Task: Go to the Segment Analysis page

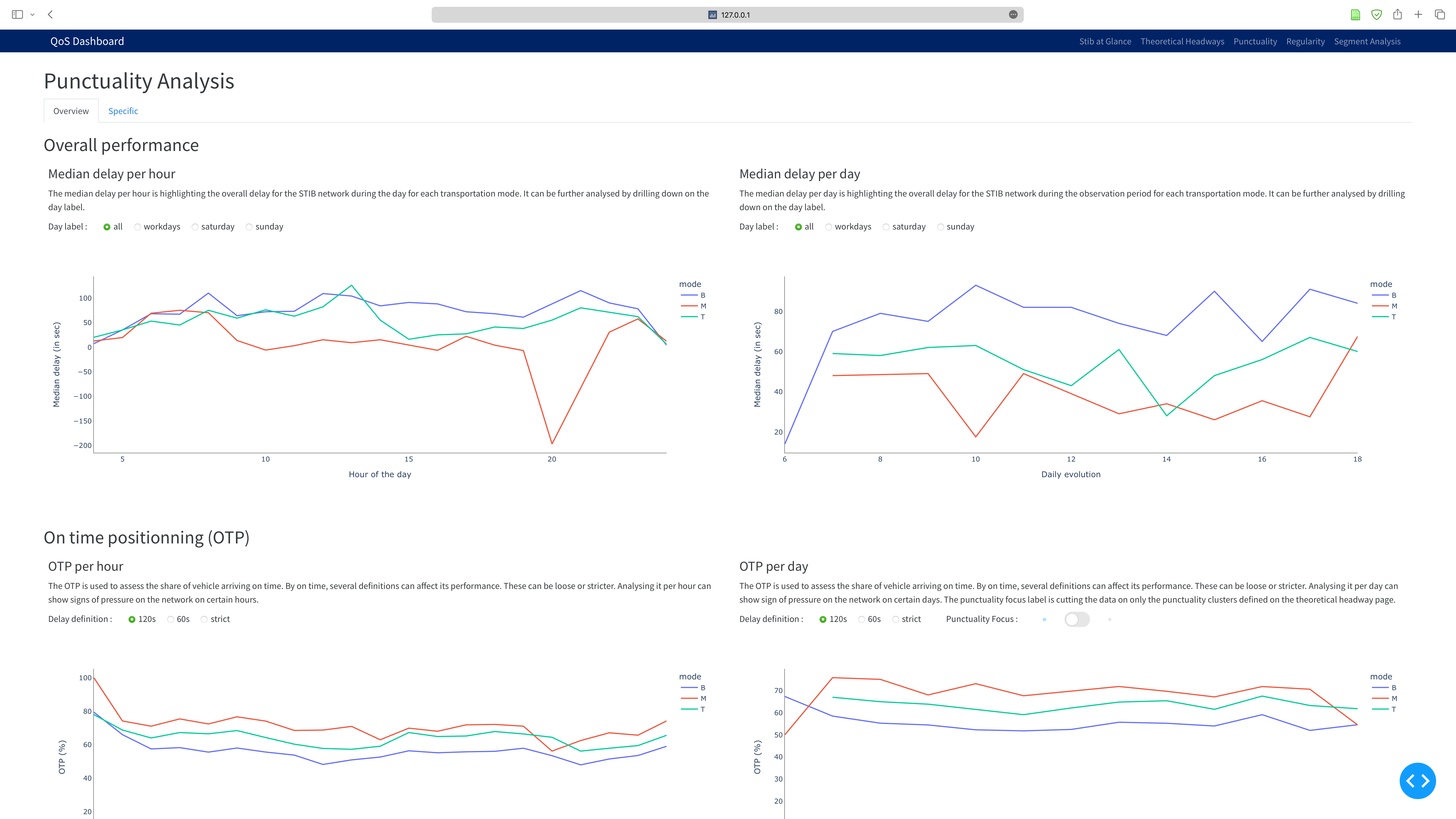Action: pyautogui.click(x=1367, y=41)
